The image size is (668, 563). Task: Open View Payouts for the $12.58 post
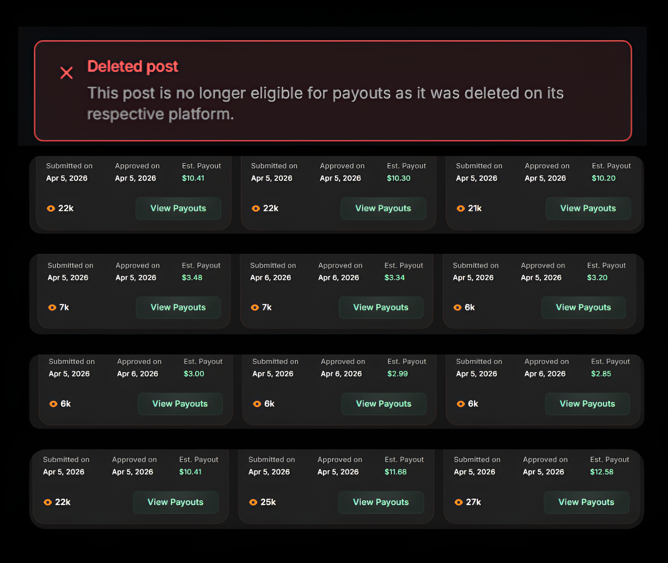click(586, 502)
